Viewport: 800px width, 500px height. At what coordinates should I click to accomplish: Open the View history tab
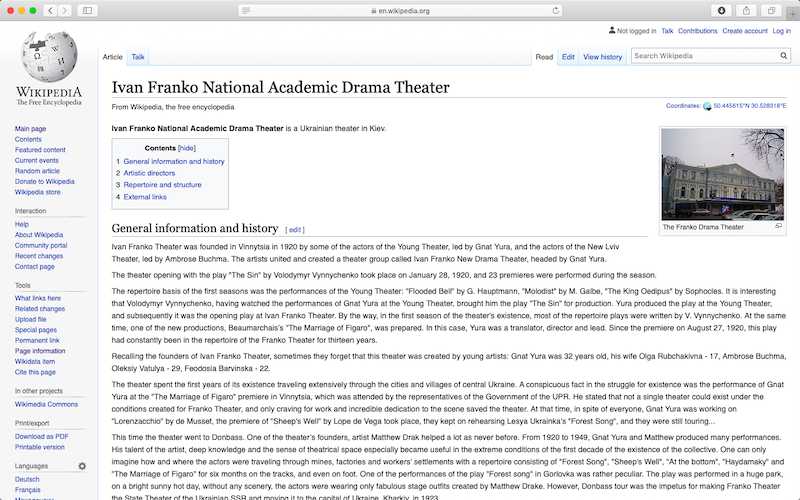603,57
